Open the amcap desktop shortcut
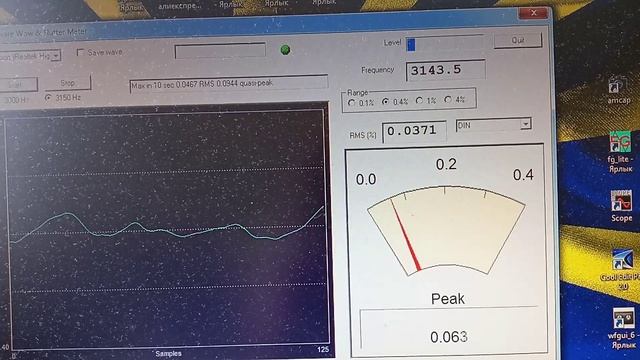This screenshot has height=360, width=640. (618, 90)
